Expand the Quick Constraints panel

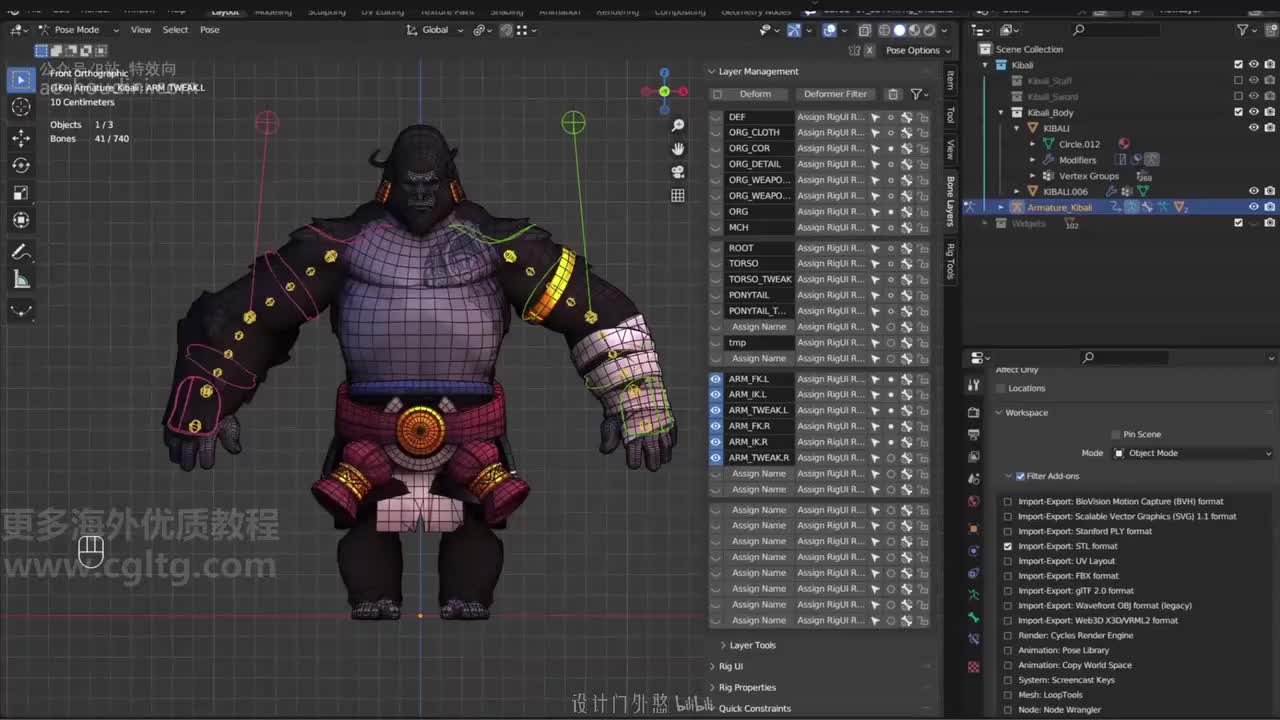pos(712,708)
